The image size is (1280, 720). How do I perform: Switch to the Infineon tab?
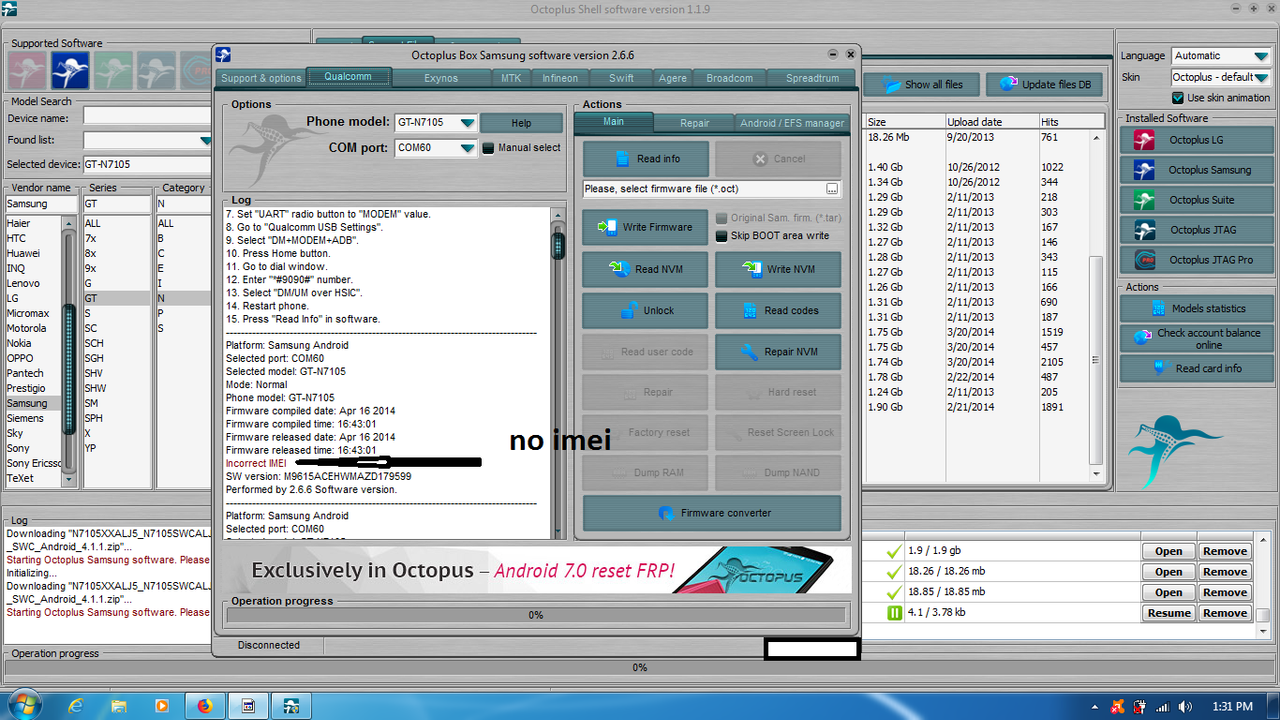560,78
